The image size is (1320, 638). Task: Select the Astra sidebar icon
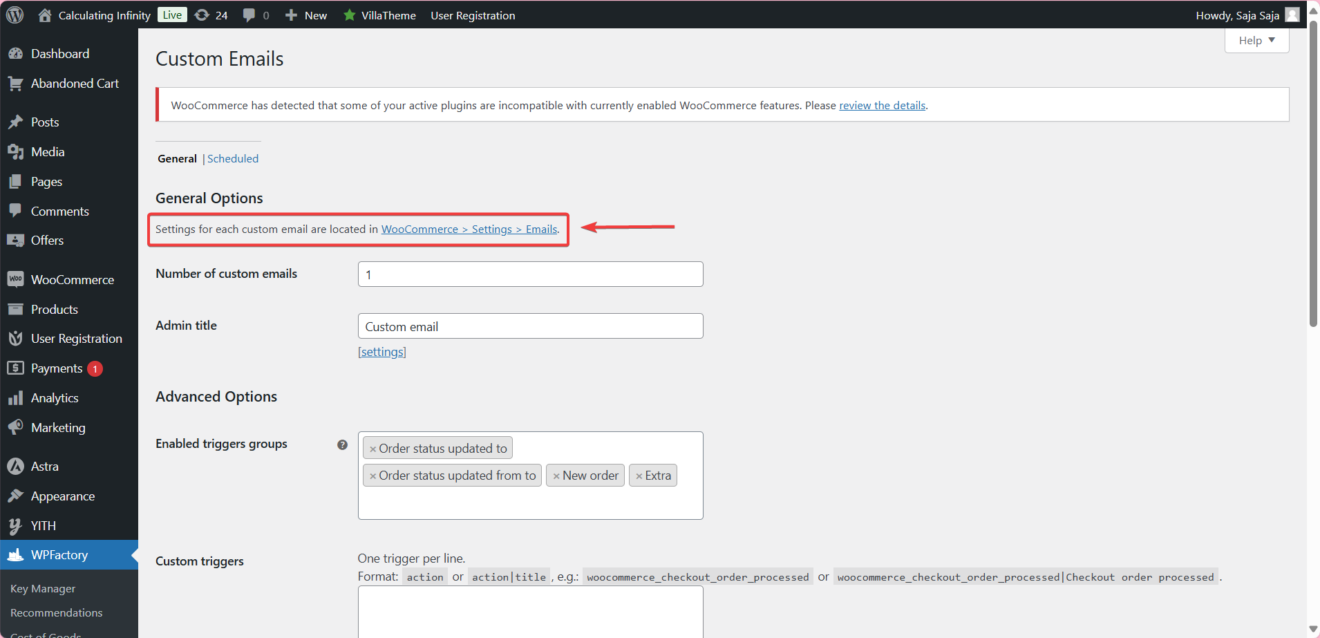click(x=44, y=466)
